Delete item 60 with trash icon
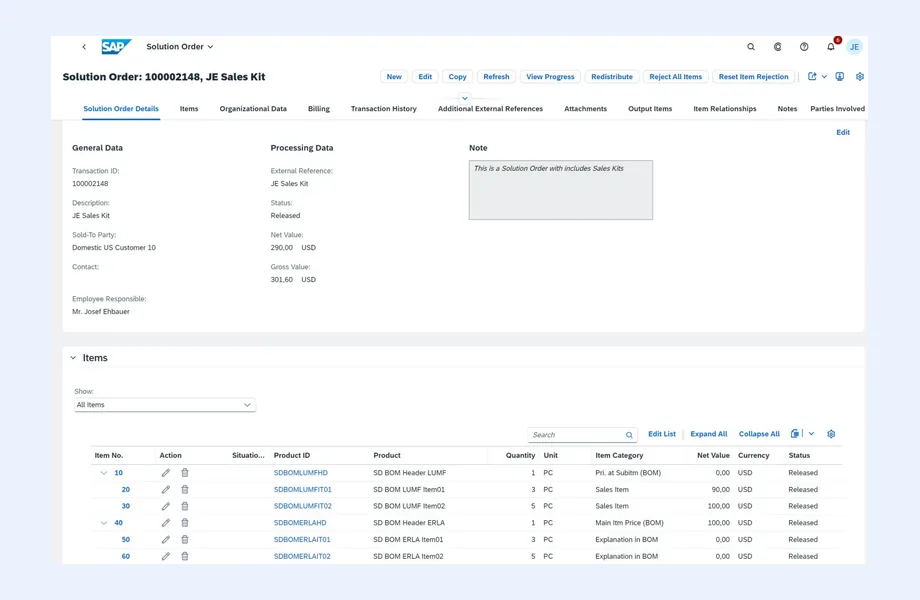This screenshot has height=600, width=920. click(x=185, y=556)
